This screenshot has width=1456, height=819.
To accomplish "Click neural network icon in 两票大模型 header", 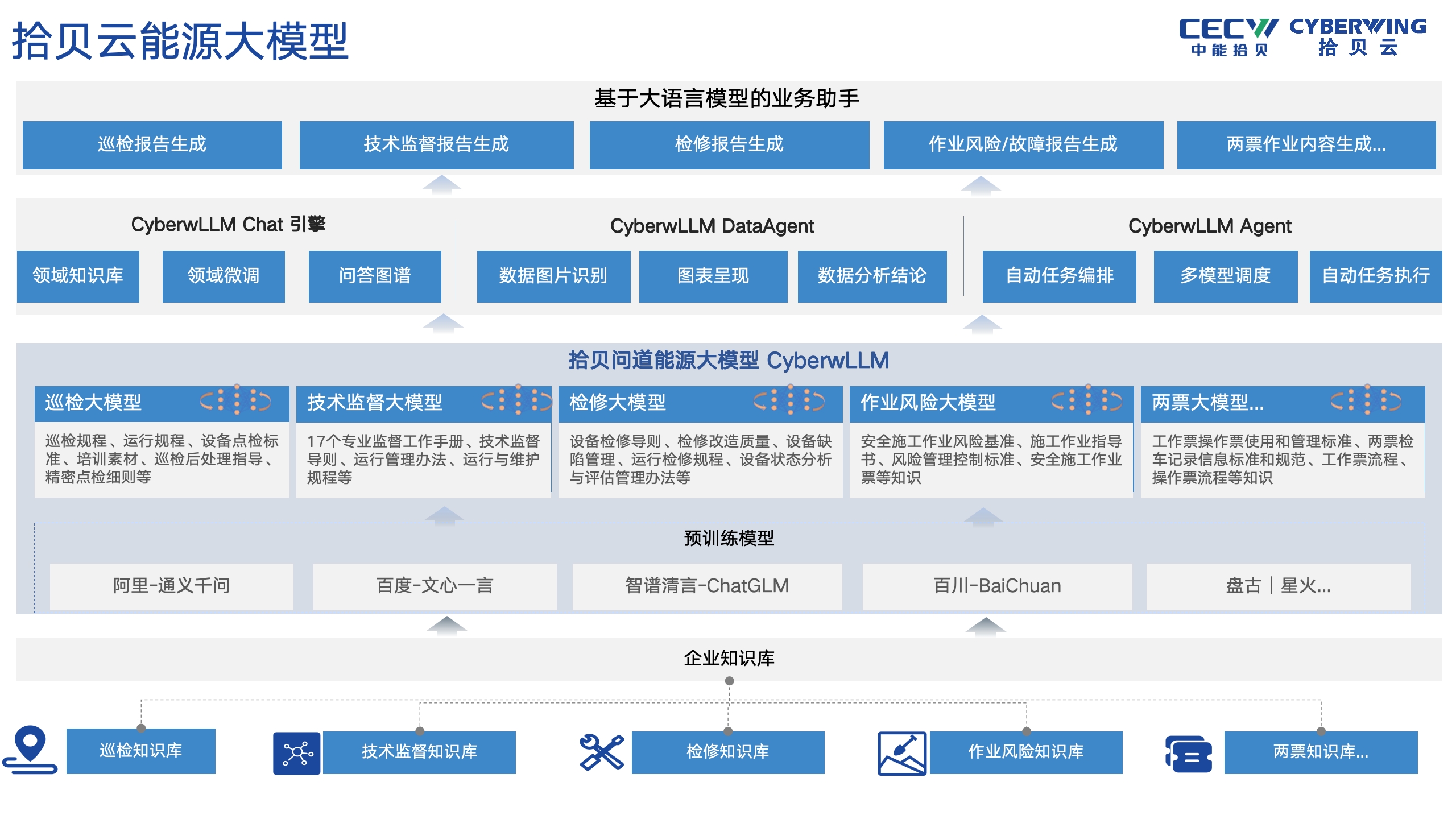I will pos(1366,400).
